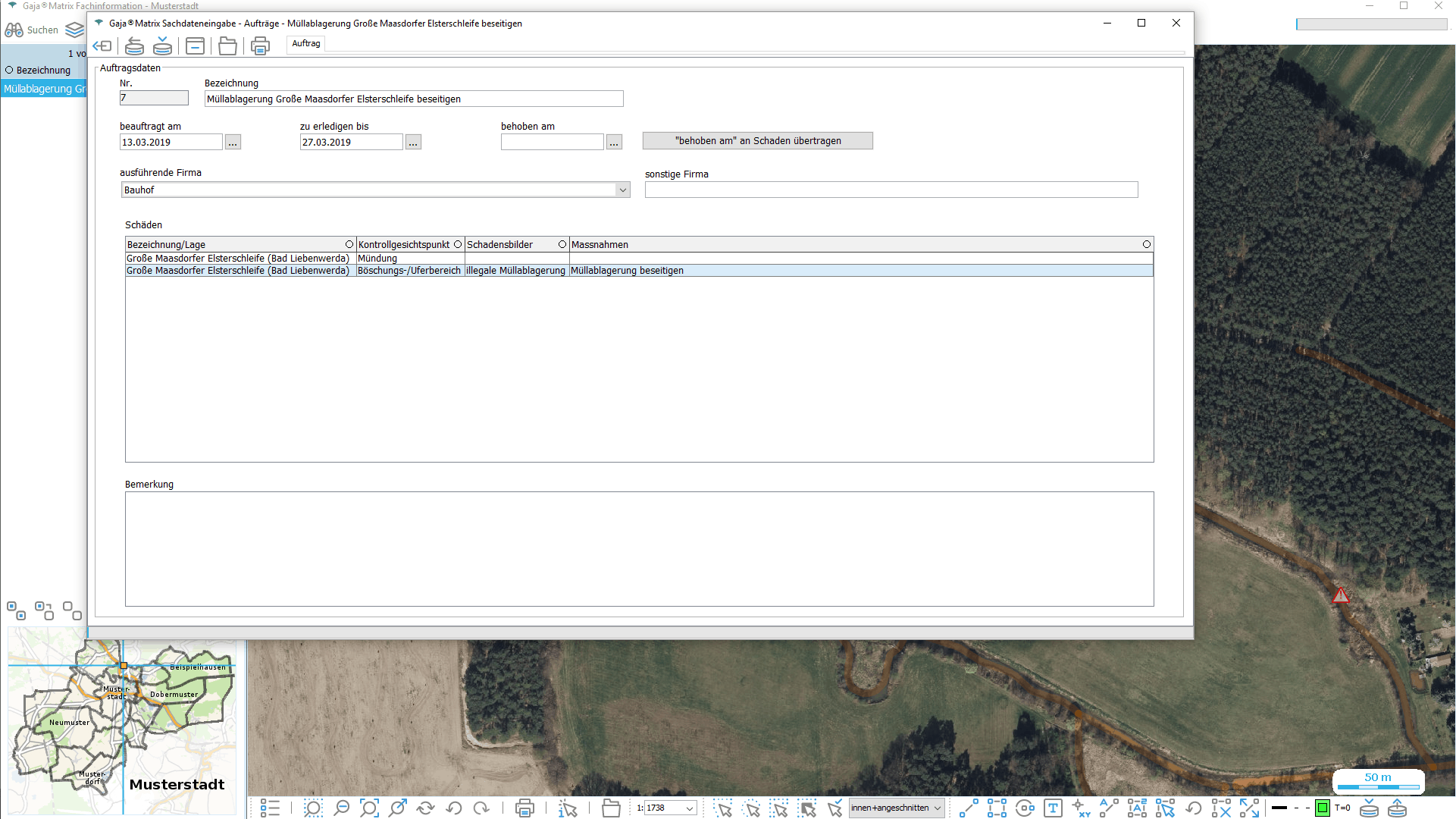Image resolution: width=1456 pixels, height=819 pixels.
Task: Click the print icon in dialog toolbar
Action: point(260,46)
